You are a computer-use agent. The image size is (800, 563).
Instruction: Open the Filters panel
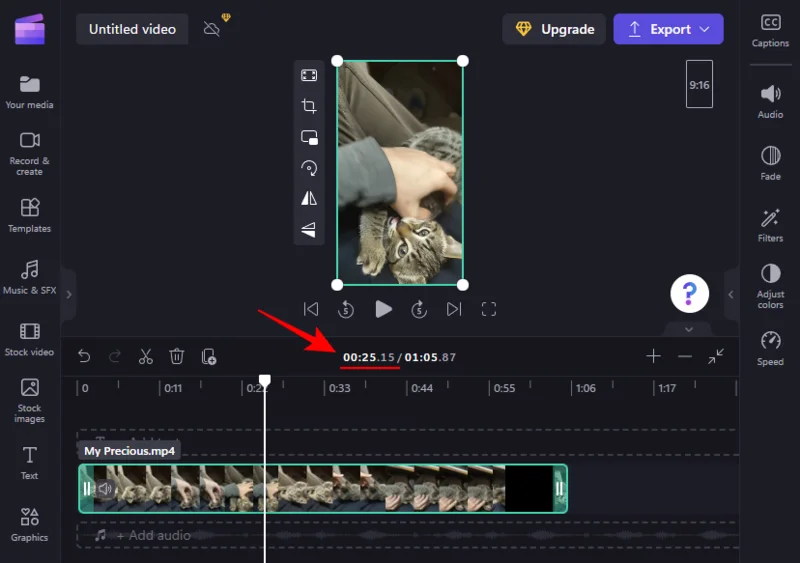(x=770, y=226)
